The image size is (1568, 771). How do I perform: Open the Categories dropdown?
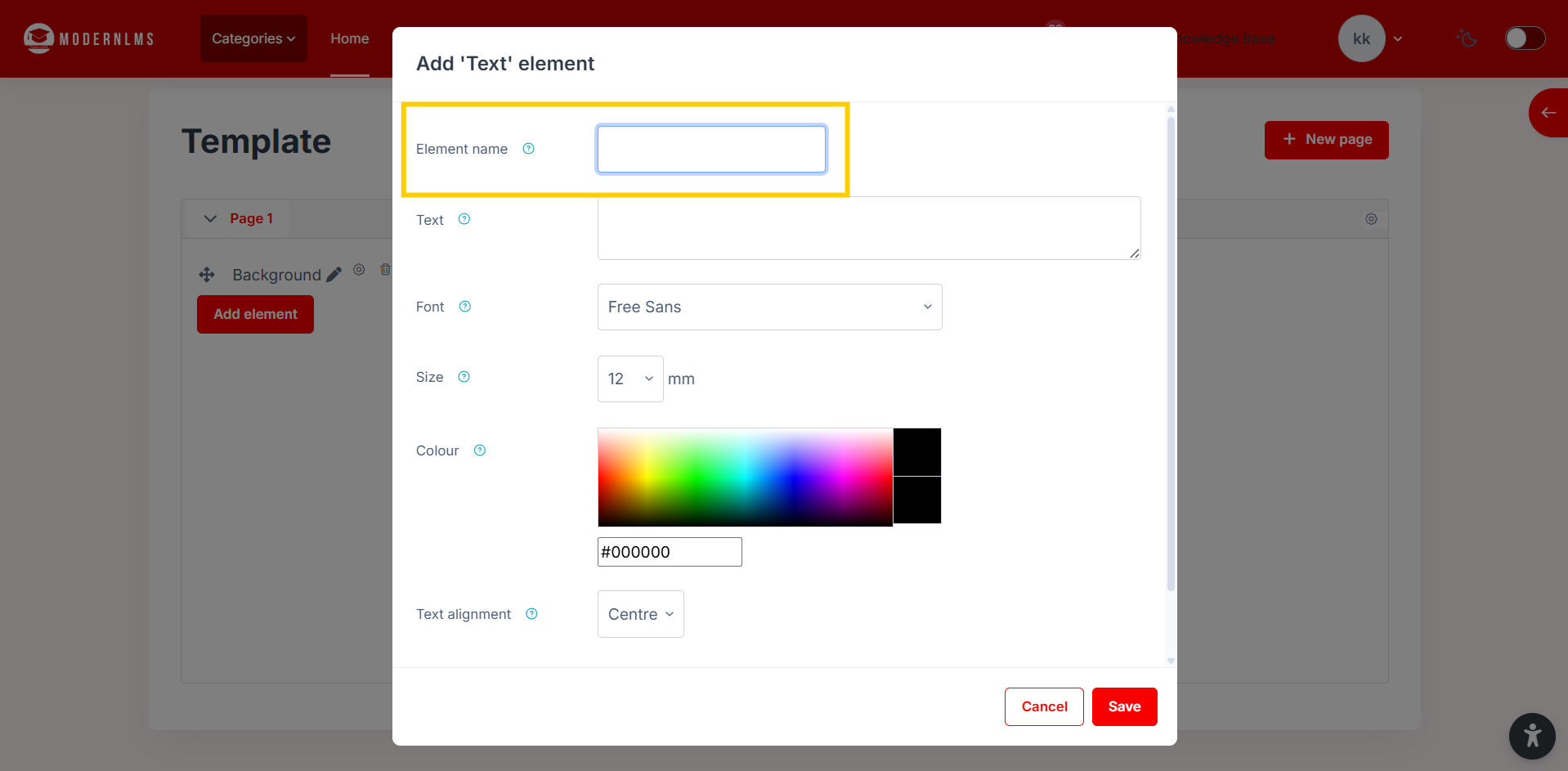pyautogui.click(x=253, y=38)
